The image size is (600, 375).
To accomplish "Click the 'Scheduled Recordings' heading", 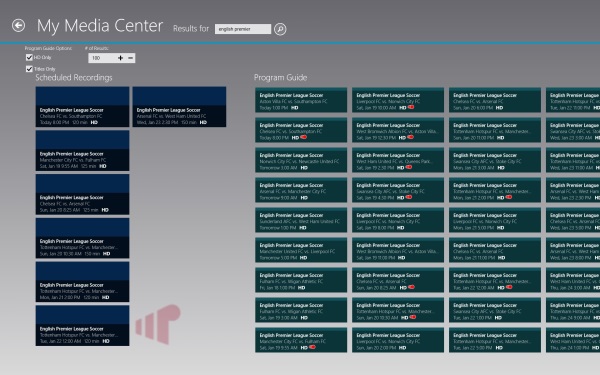I will 74,78.
